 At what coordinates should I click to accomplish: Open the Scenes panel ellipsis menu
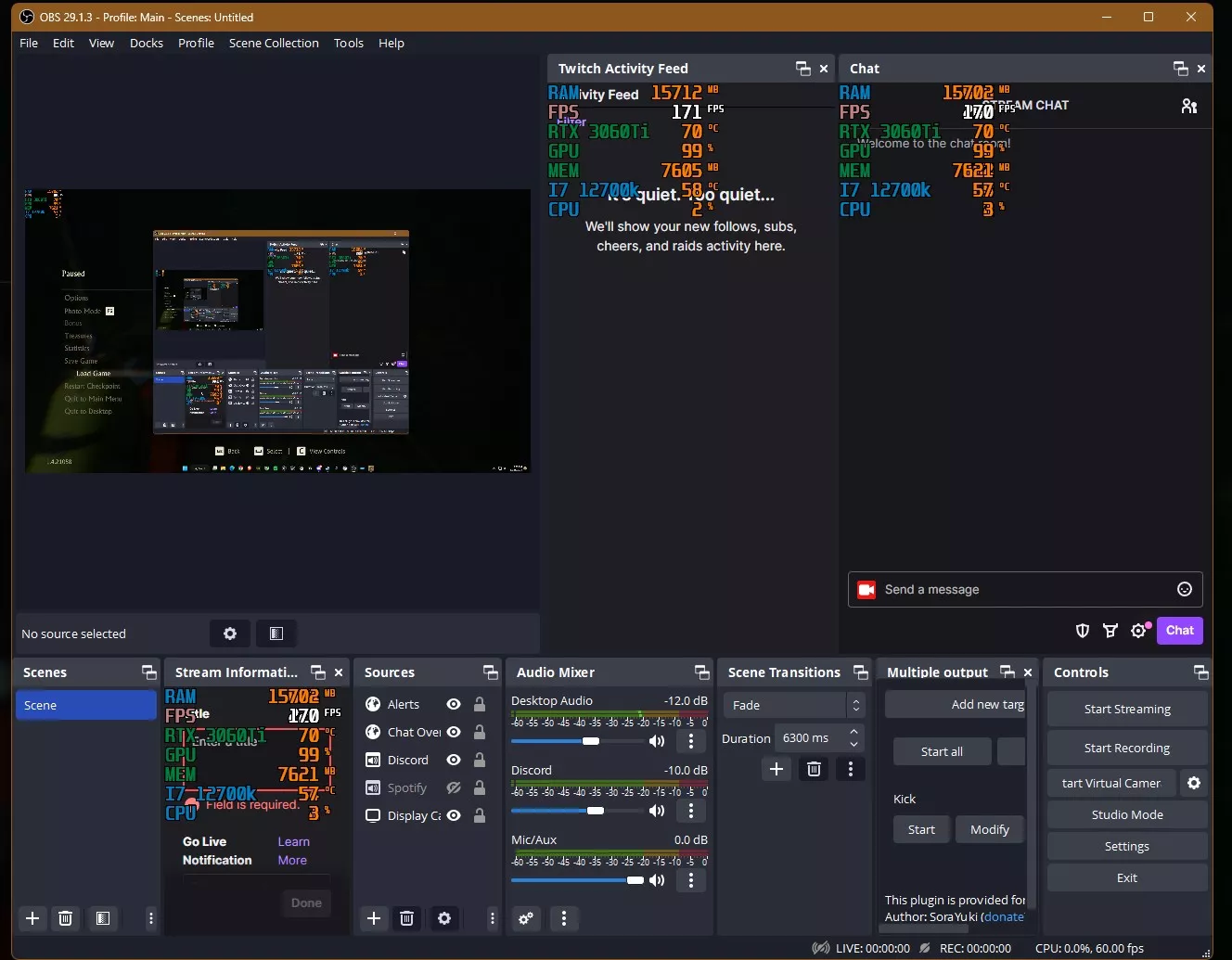150,919
